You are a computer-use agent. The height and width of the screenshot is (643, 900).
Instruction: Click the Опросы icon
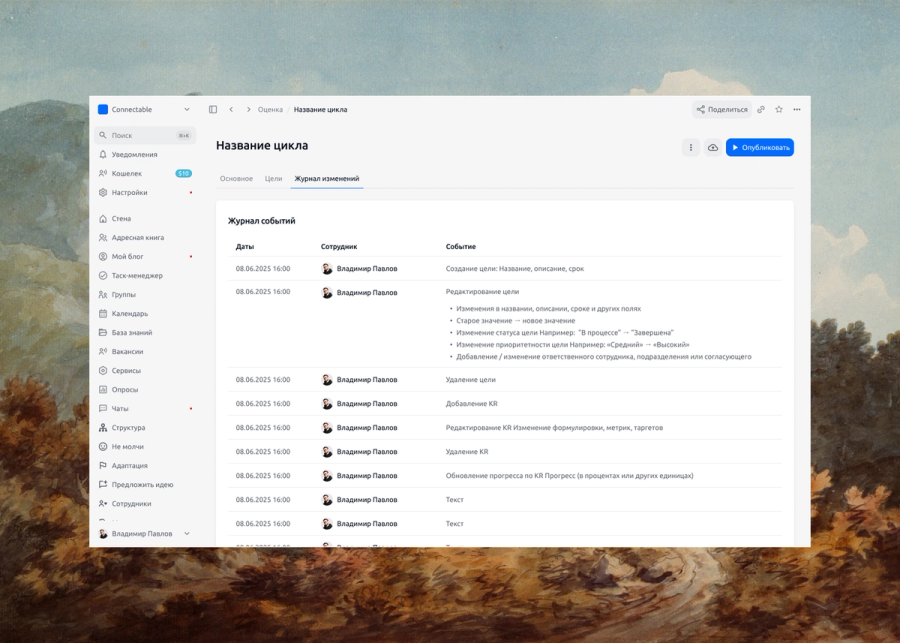click(103, 389)
